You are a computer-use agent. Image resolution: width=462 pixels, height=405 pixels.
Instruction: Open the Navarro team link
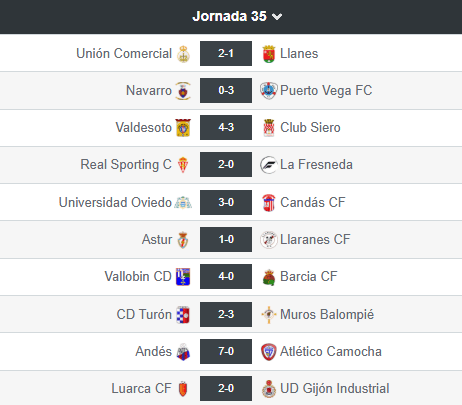click(x=149, y=90)
